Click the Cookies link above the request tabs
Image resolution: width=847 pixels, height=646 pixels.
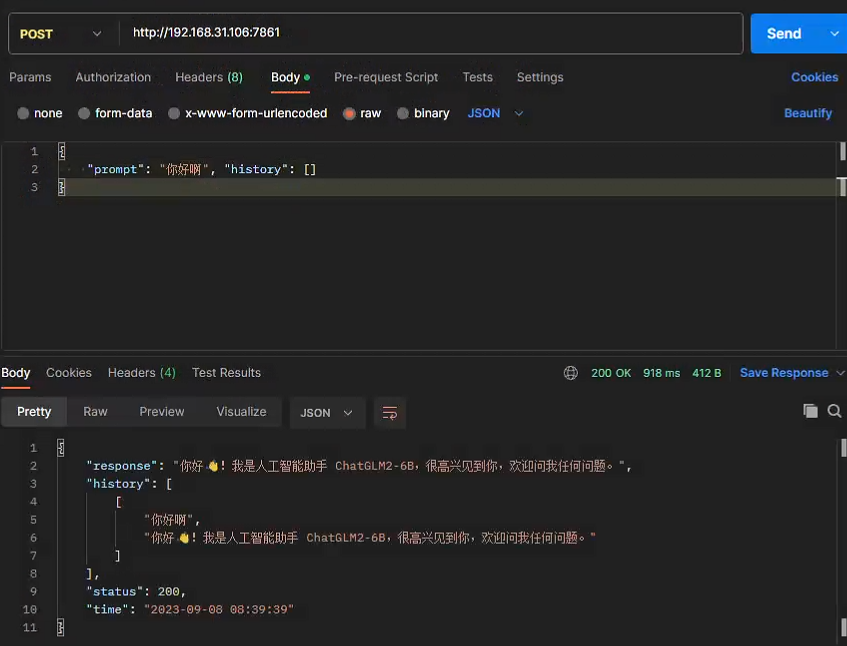[x=814, y=77]
